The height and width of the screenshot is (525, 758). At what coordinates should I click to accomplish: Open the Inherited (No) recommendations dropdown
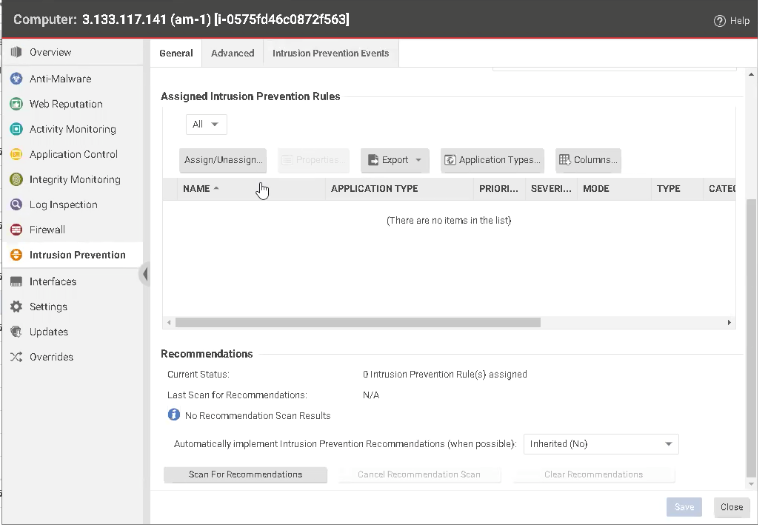click(x=601, y=444)
